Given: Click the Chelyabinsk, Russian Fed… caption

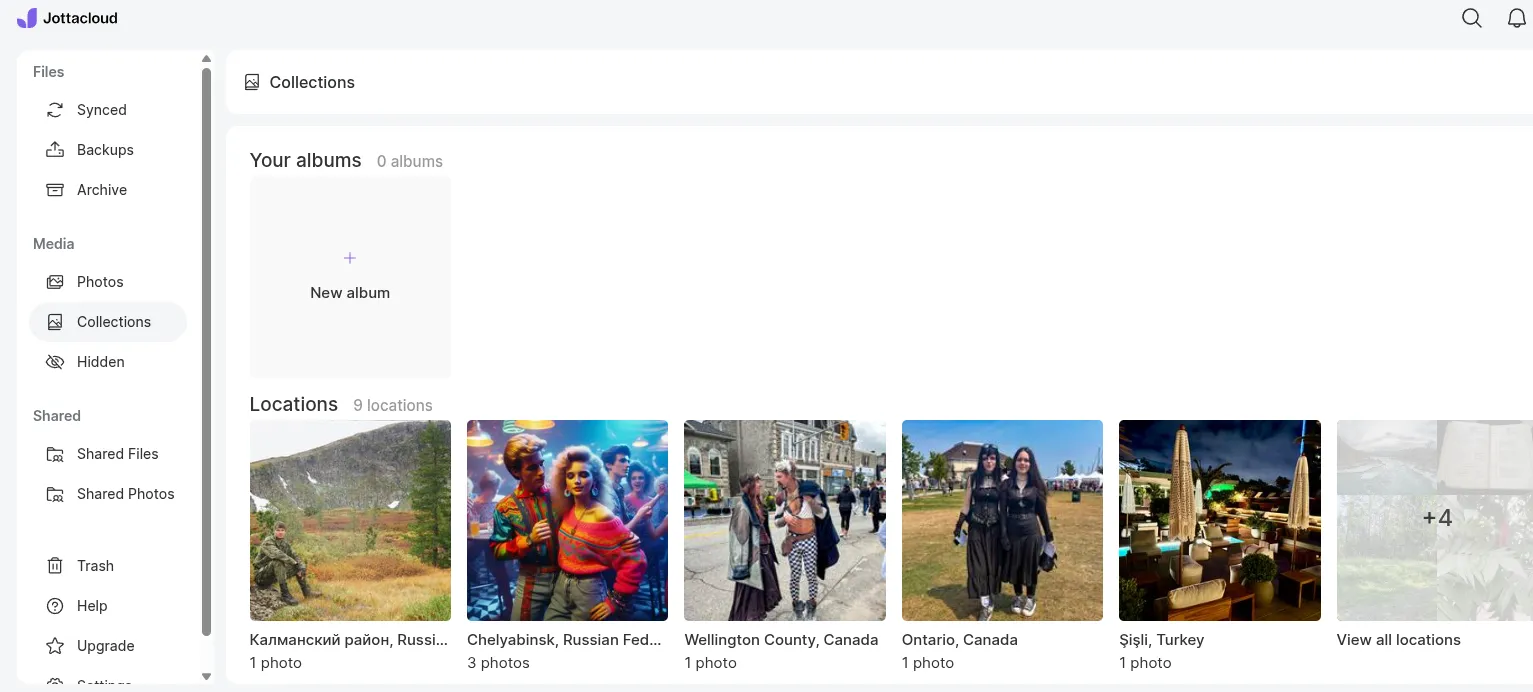Looking at the screenshot, I should [564, 640].
